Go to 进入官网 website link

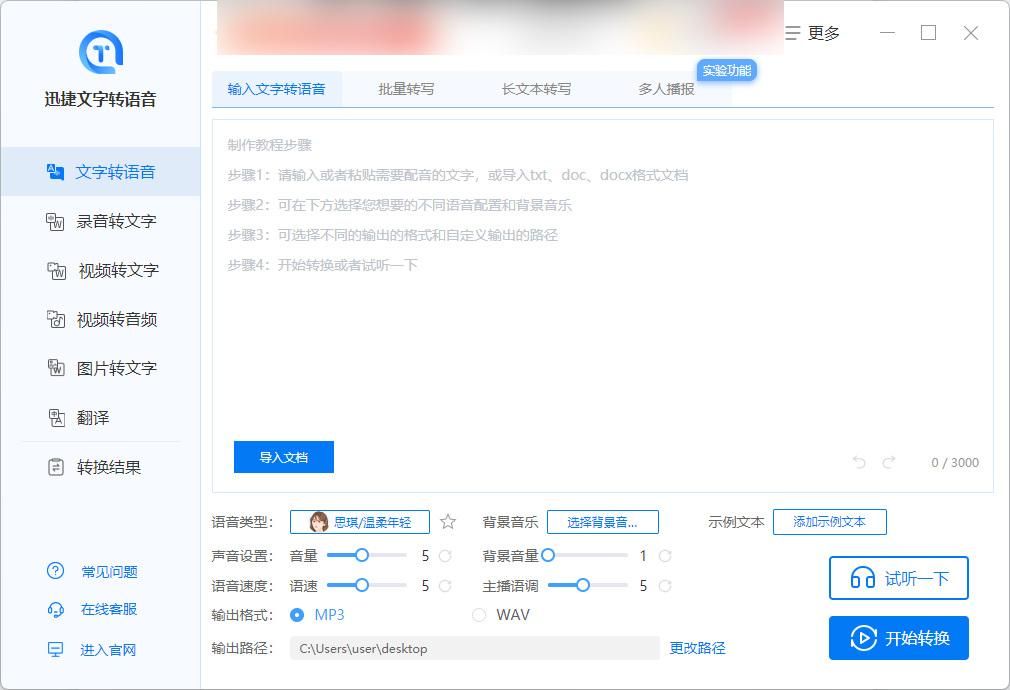coord(92,650)
